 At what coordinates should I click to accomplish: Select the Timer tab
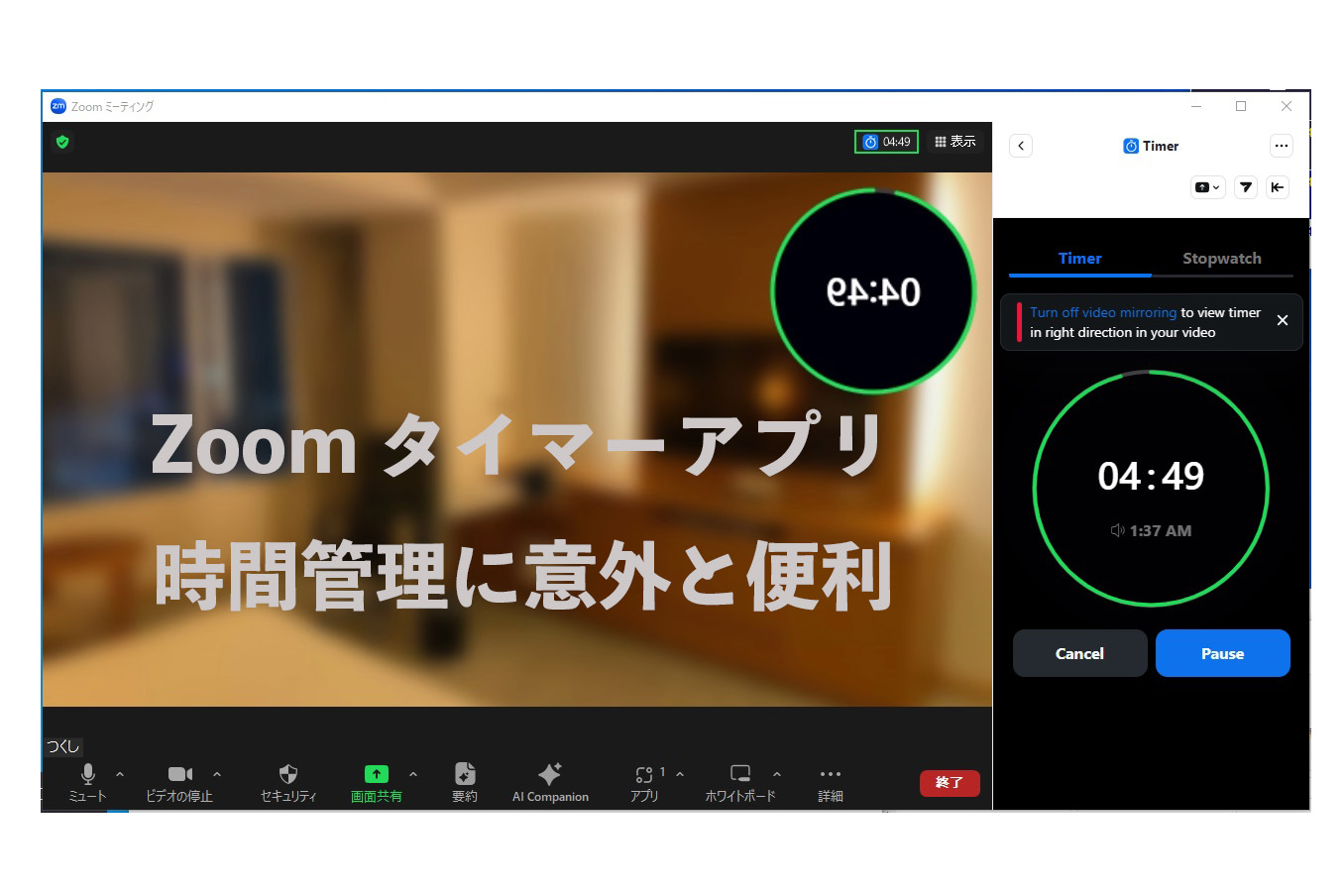[x=1079, y=258]
